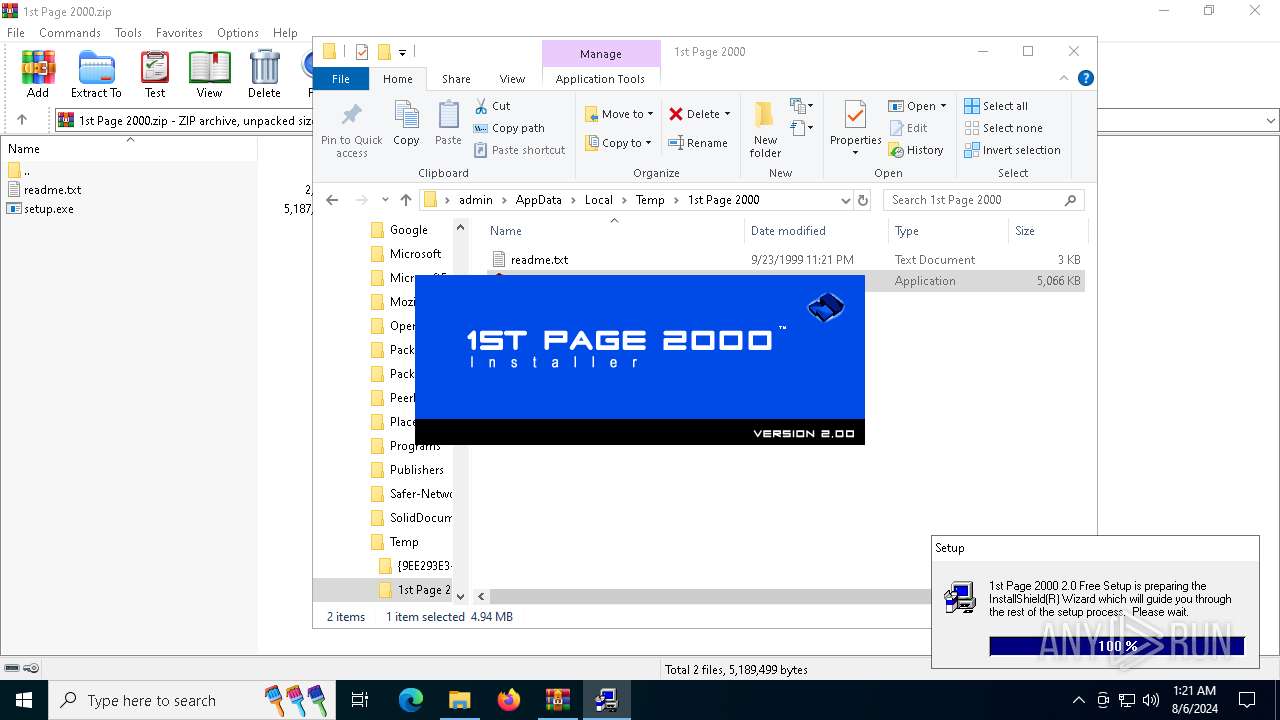The image size is (1280, 720).
Task: Open WinRAR path dropdown arrow
Action: [x=1271, y=120]
